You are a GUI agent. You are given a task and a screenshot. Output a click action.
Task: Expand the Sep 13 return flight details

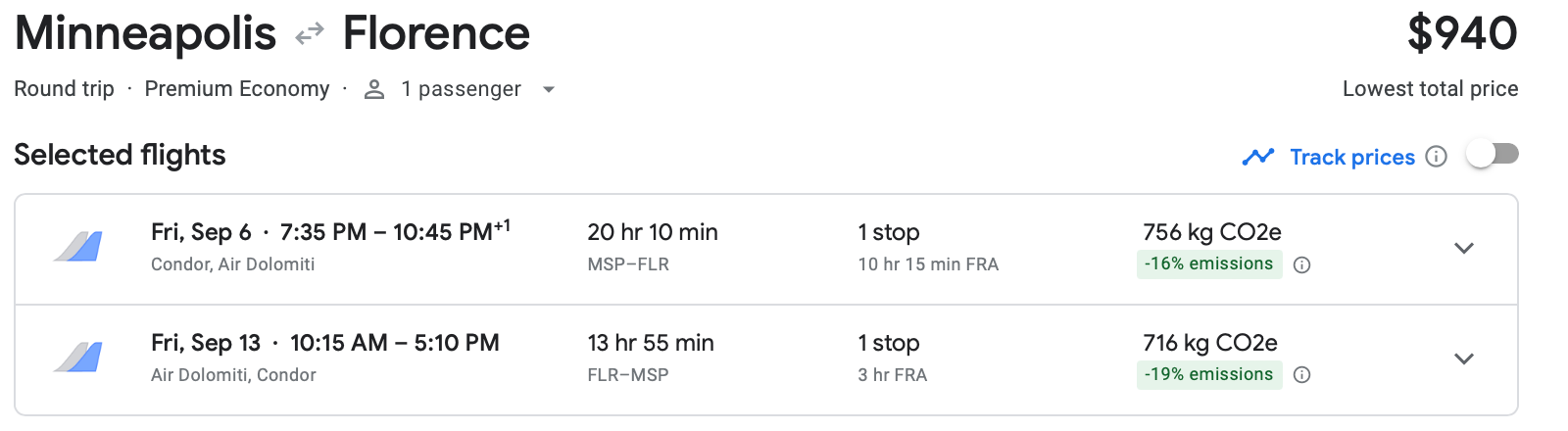point(1464,359)
